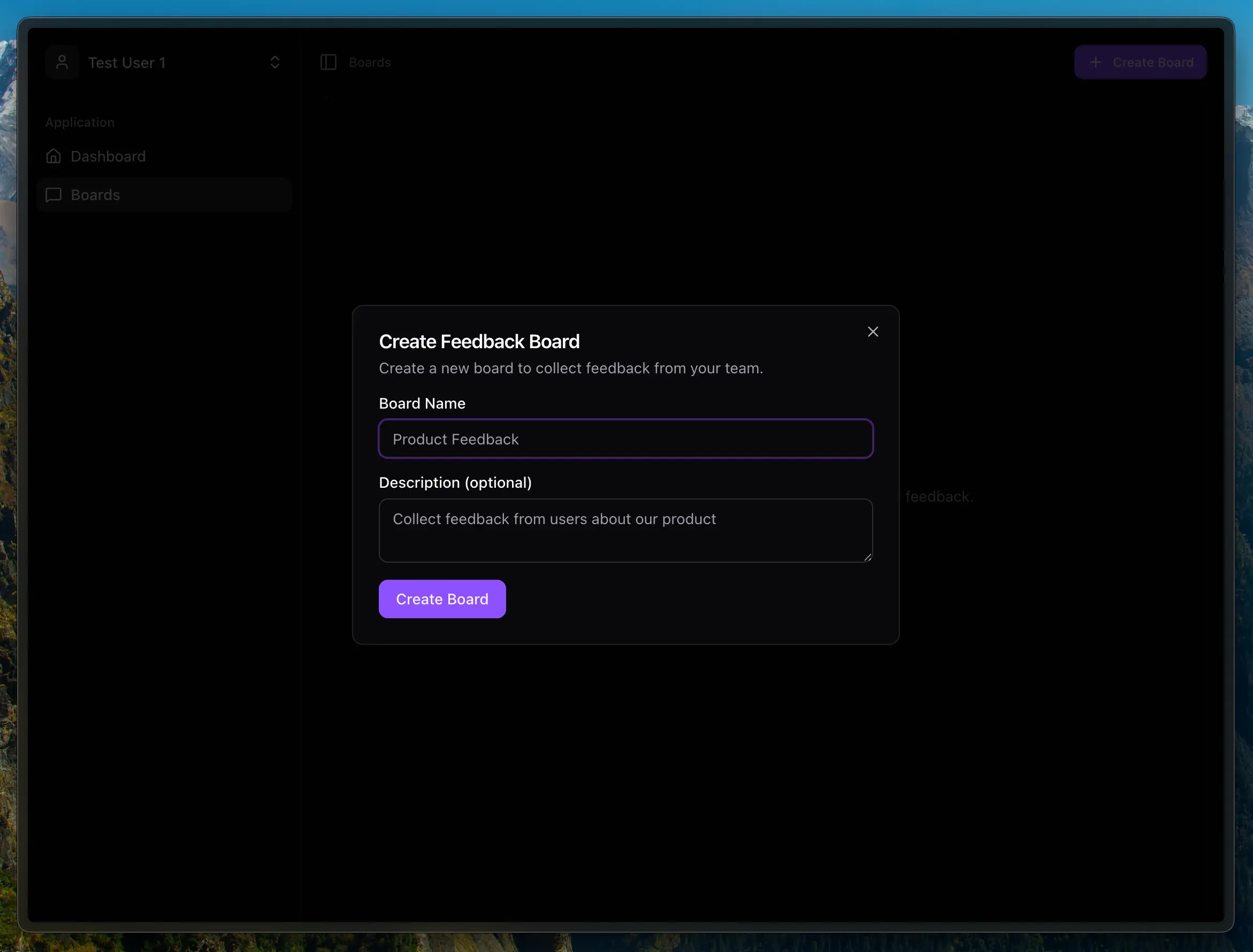Click the Board Name field placeholder Product Feedback
The width and height of the screenshot is (1253, 952).
[x=455, y=439]
